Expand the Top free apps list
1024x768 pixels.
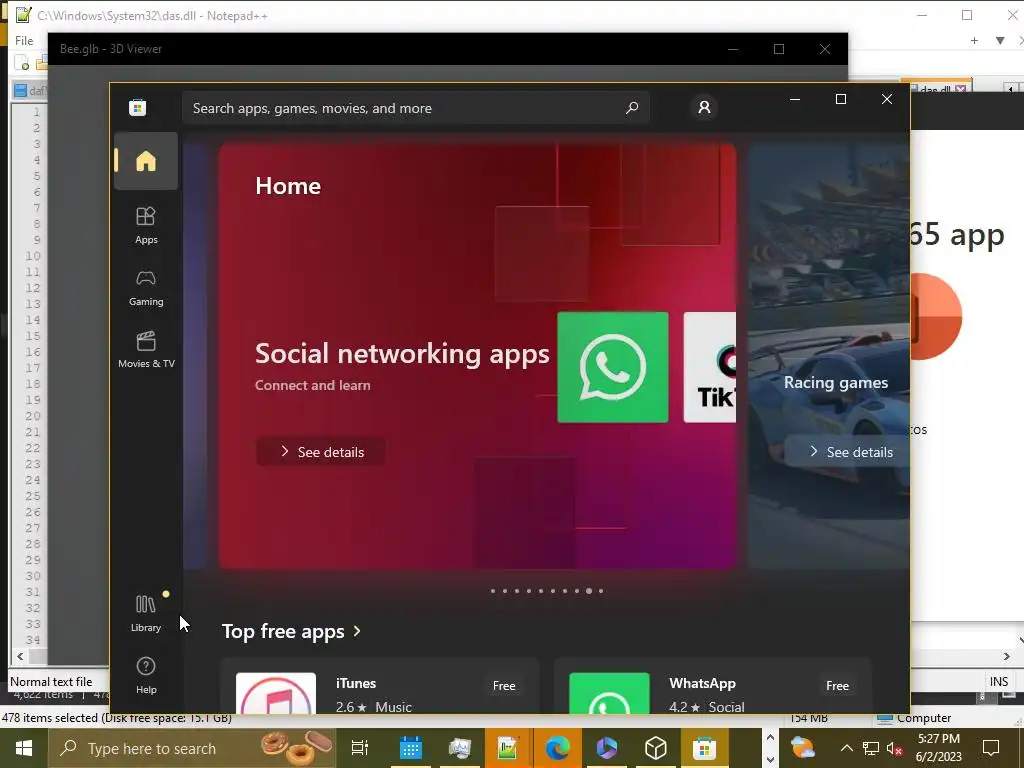(291, 632)
